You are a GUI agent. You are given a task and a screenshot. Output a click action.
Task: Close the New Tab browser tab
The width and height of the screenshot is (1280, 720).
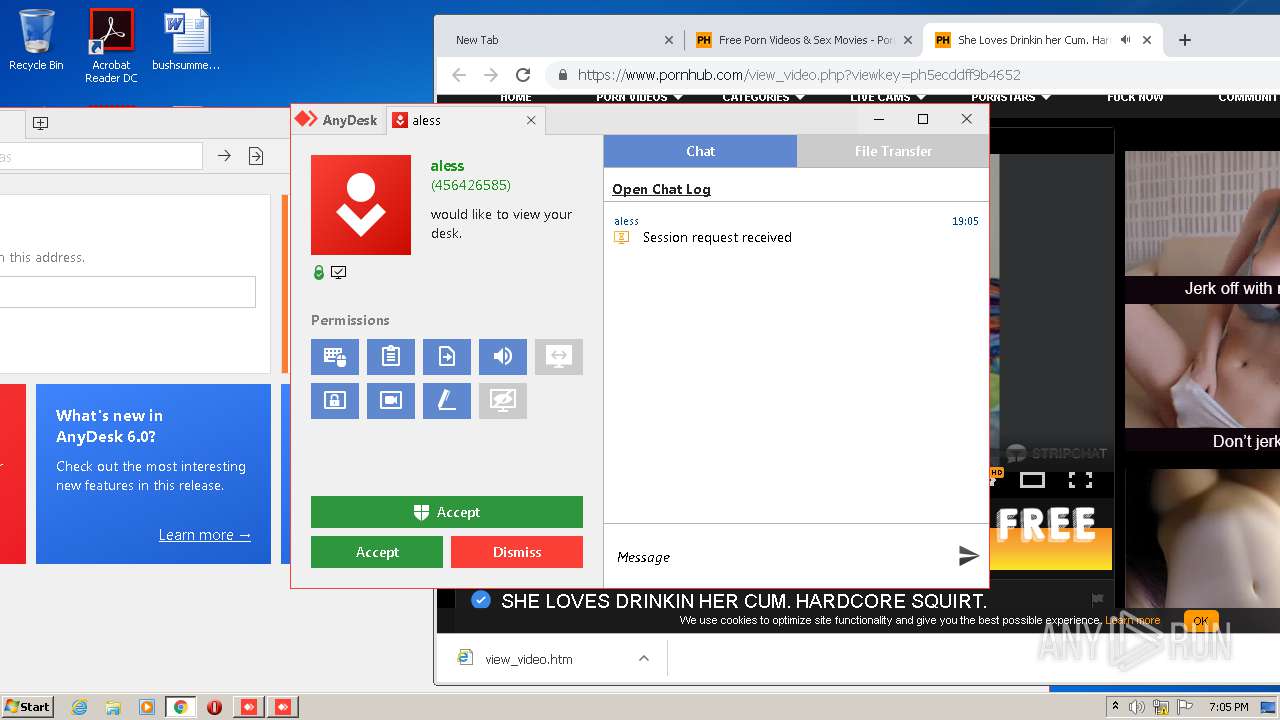(x=669, y=40)
